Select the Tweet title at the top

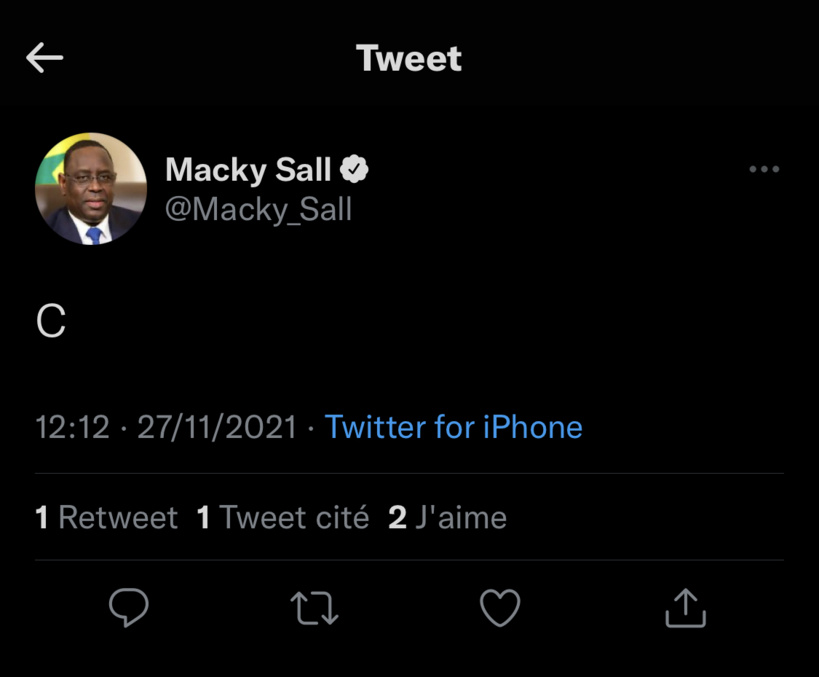408,58
